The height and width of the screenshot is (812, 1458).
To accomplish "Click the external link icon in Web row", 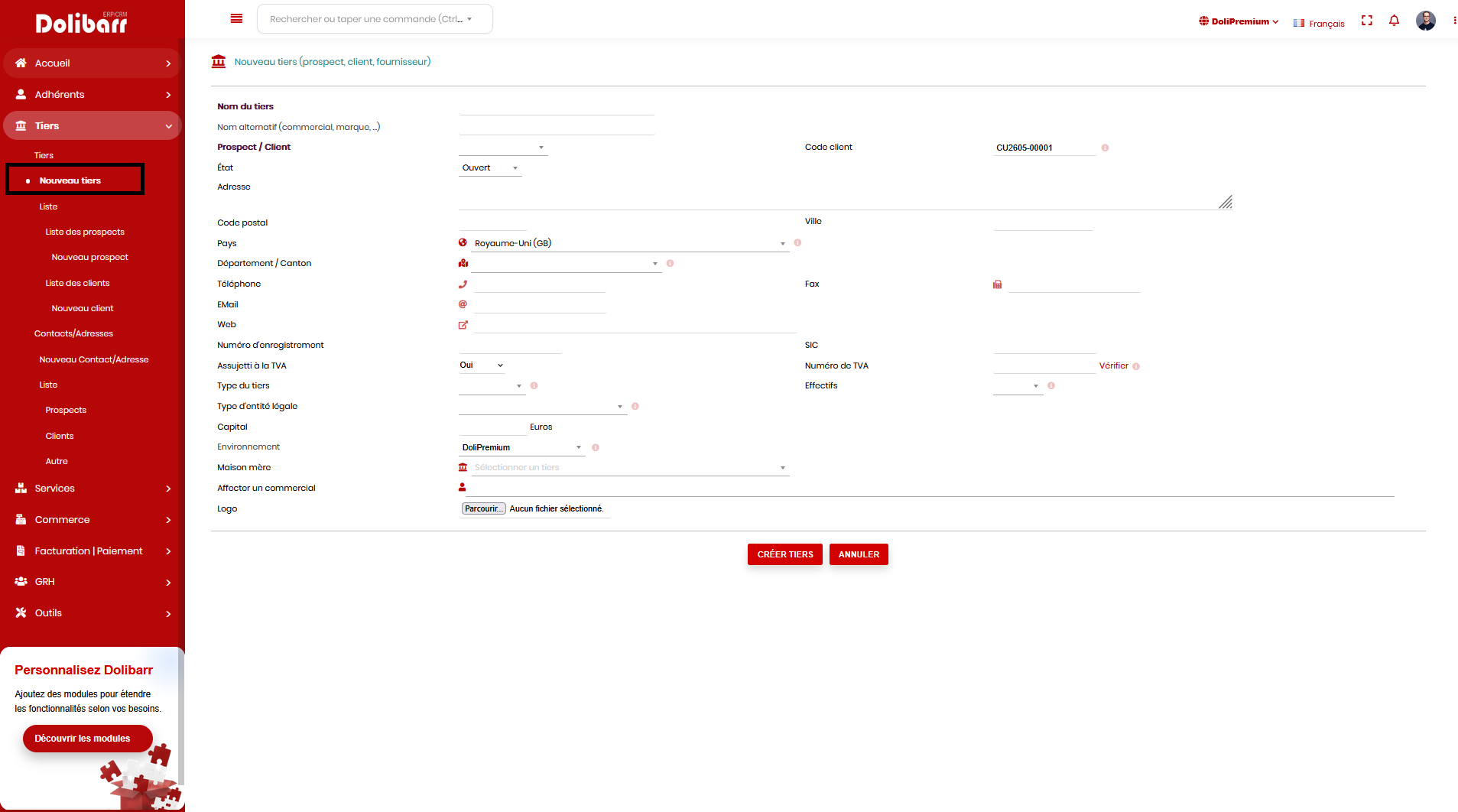I will point(463,324).
